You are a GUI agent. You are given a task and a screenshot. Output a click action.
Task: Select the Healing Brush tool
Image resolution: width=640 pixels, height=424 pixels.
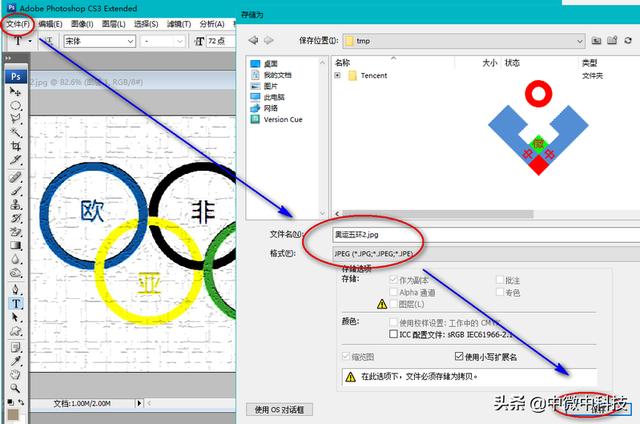click(16, 177)
